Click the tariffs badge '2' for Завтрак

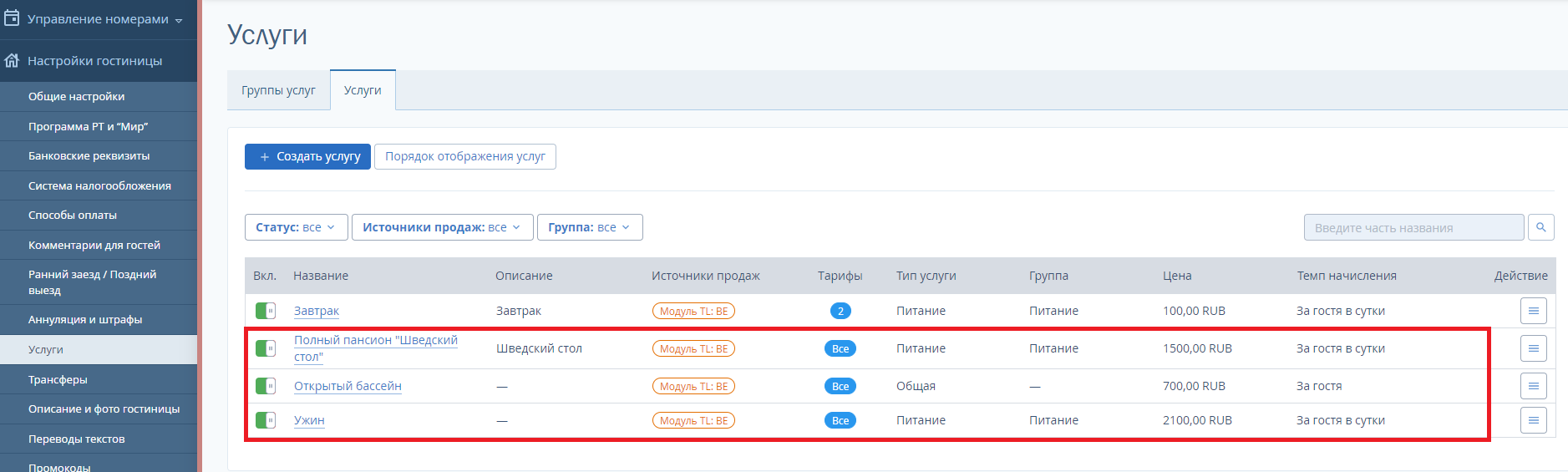[x=840, y=311]
